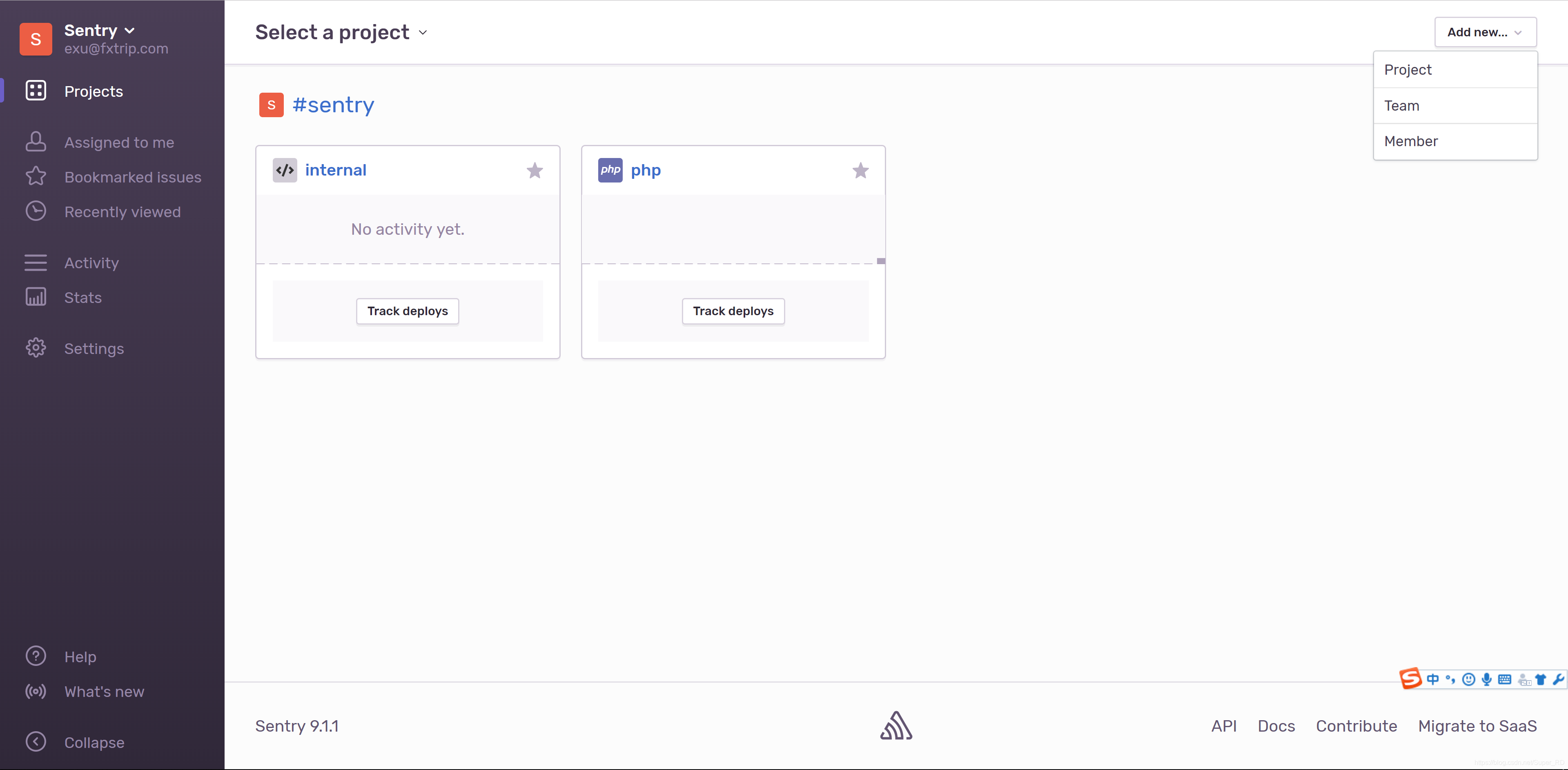Open the API footer link
The width and height of the screenshot is (1568, 770).
tap(1223, 726)
